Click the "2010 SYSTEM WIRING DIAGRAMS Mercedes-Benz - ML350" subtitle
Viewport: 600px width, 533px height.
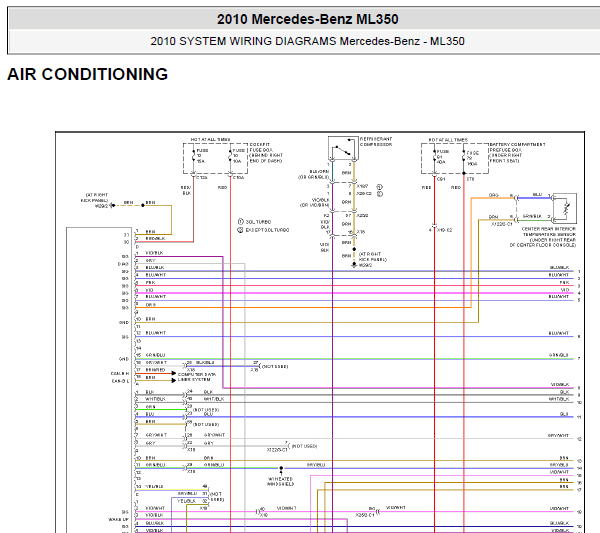click(308, 41)
